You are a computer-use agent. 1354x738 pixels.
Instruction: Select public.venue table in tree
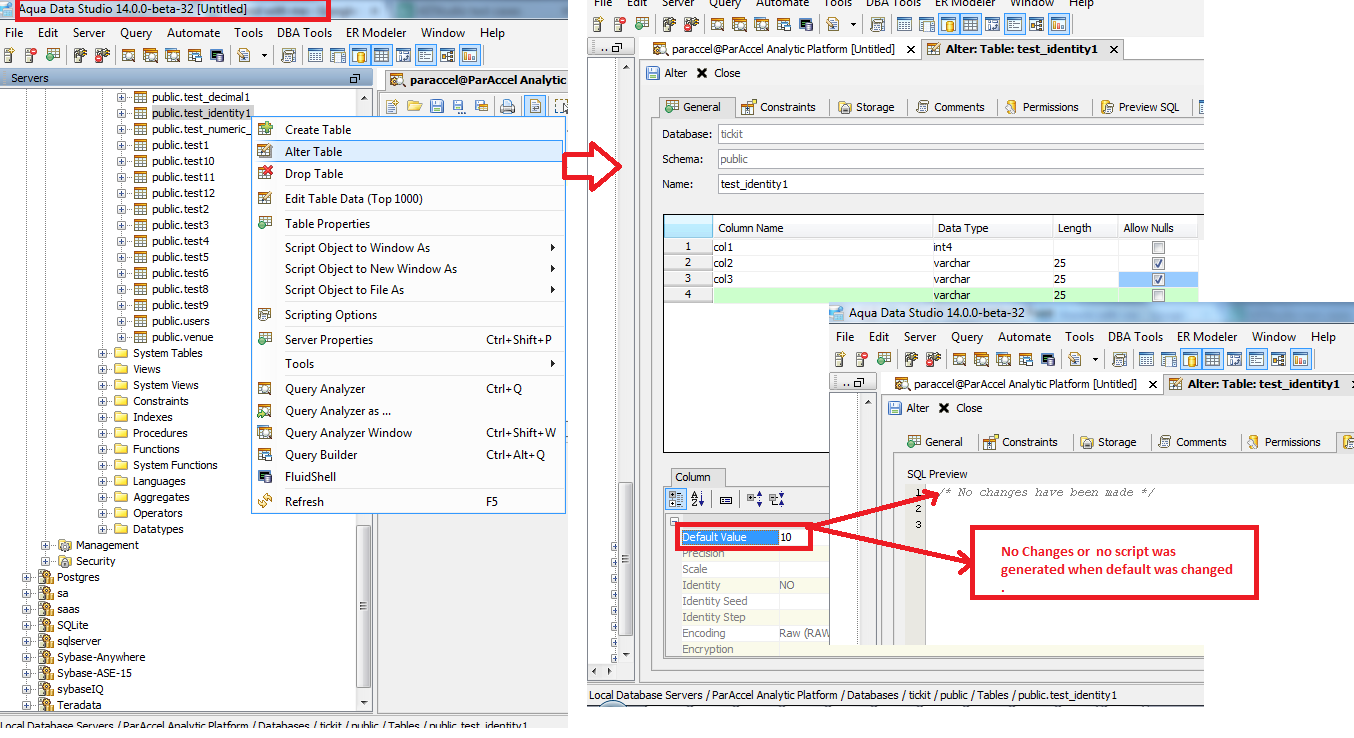[x=182, y=337]
